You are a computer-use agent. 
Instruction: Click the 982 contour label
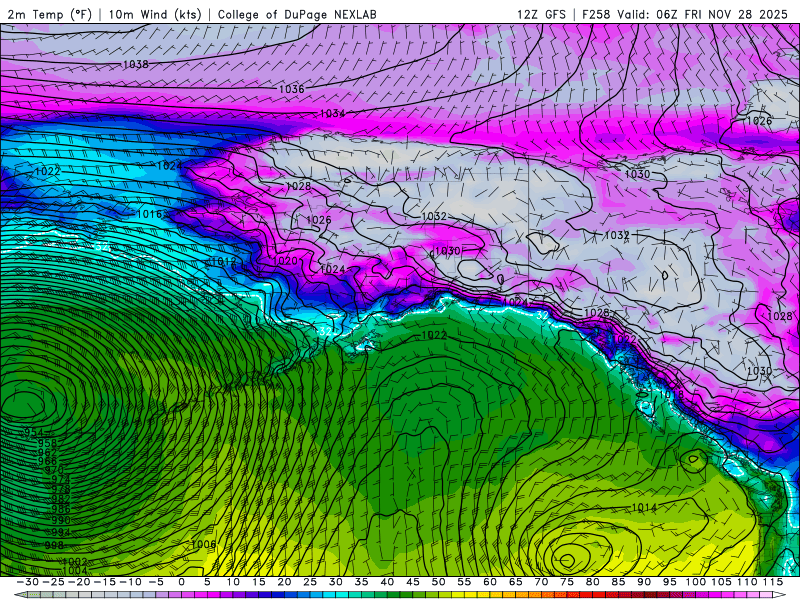click(x=60, y=499)
